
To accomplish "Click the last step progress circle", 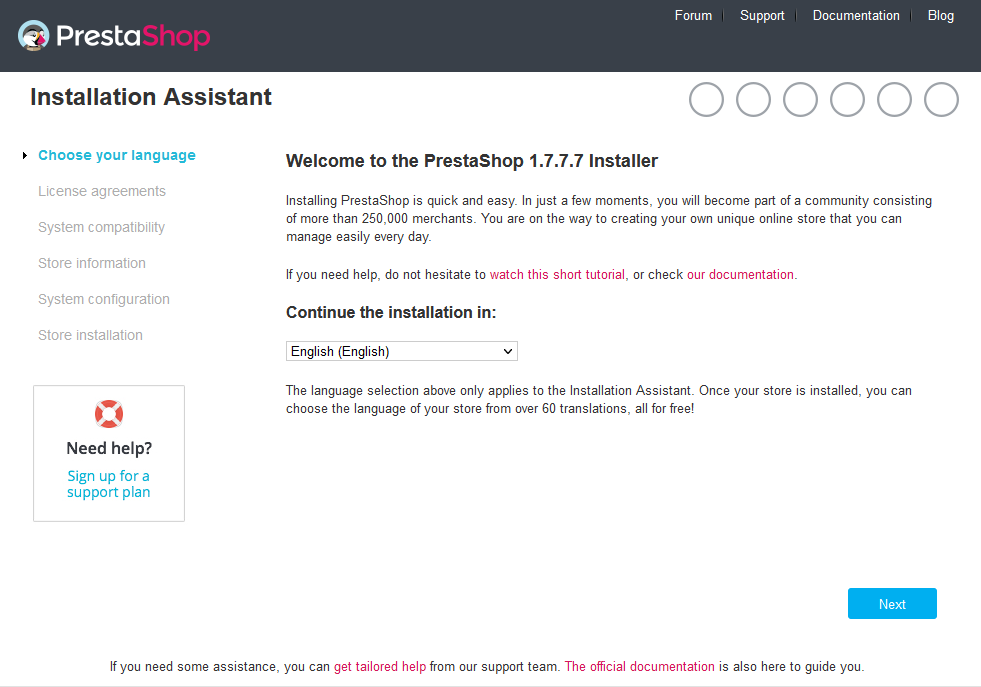I will click(941, 99).
